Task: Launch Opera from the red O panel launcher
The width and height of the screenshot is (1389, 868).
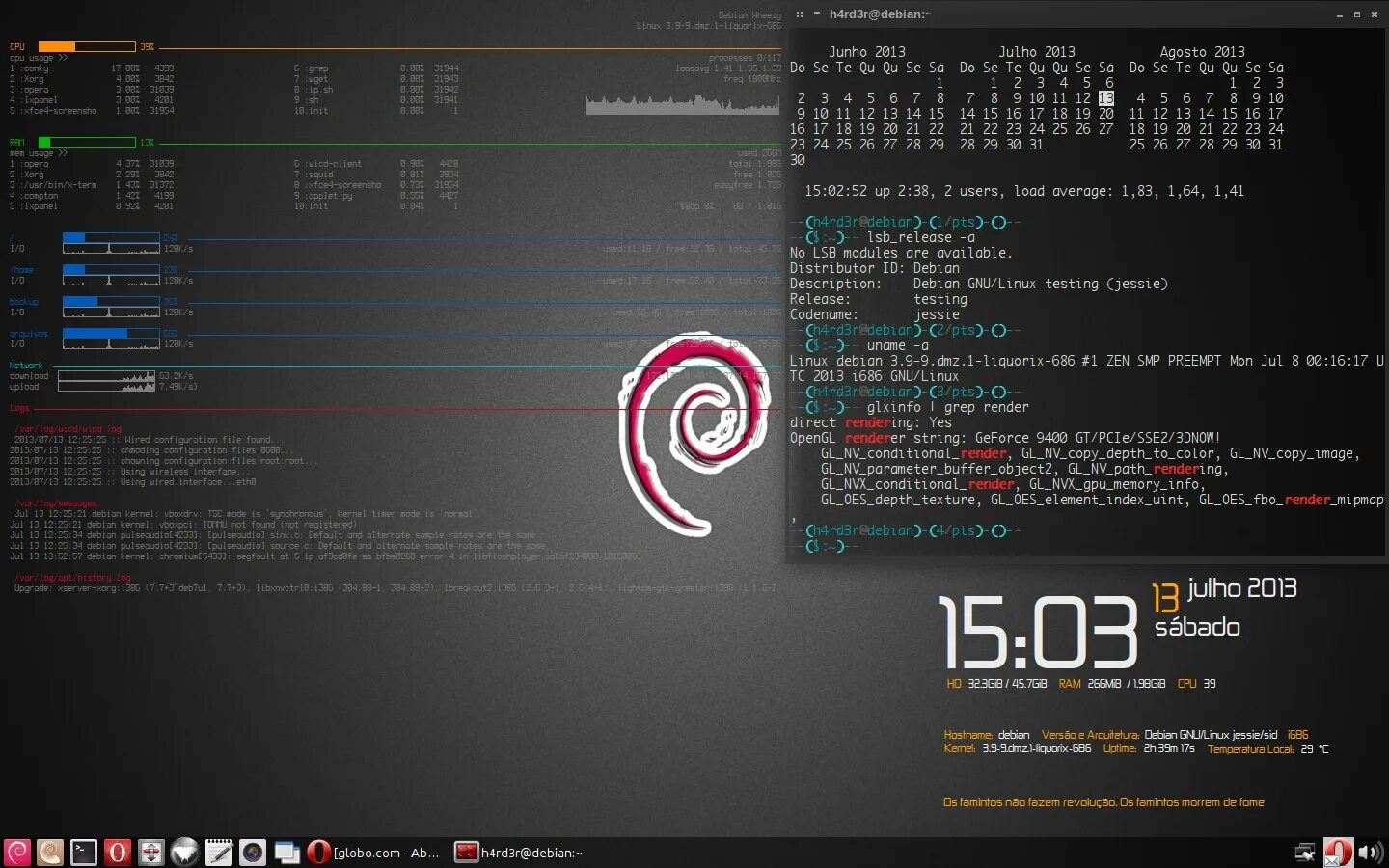Action: (118, 853)
